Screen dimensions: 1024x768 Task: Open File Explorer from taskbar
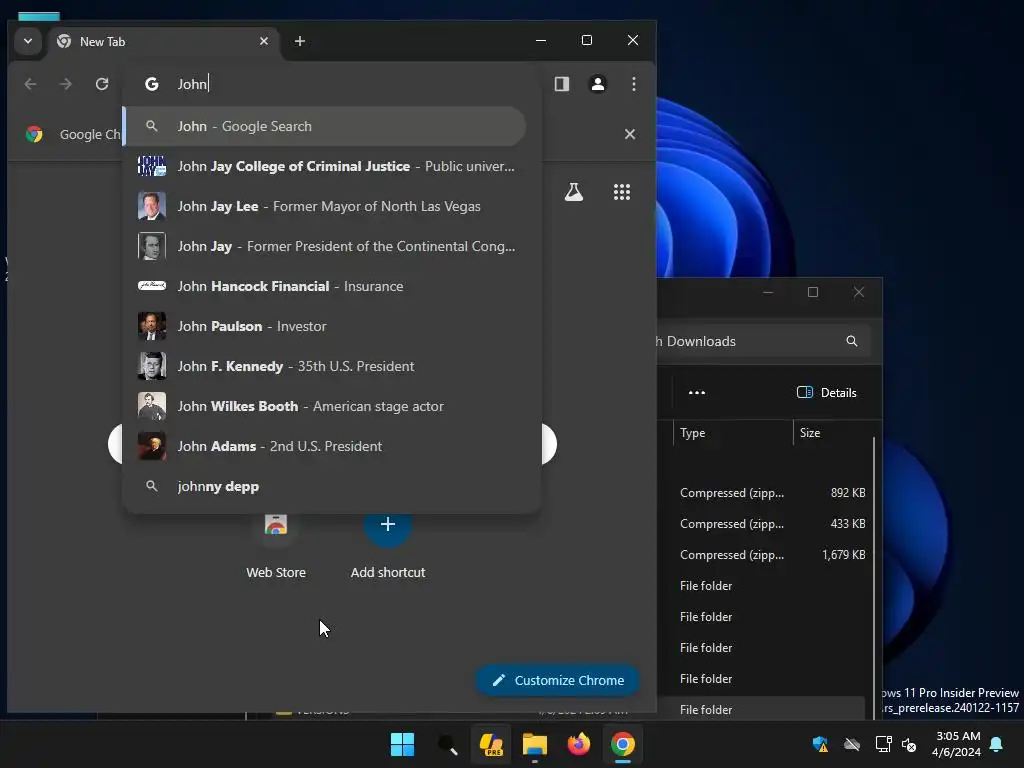tap(535, 744)
